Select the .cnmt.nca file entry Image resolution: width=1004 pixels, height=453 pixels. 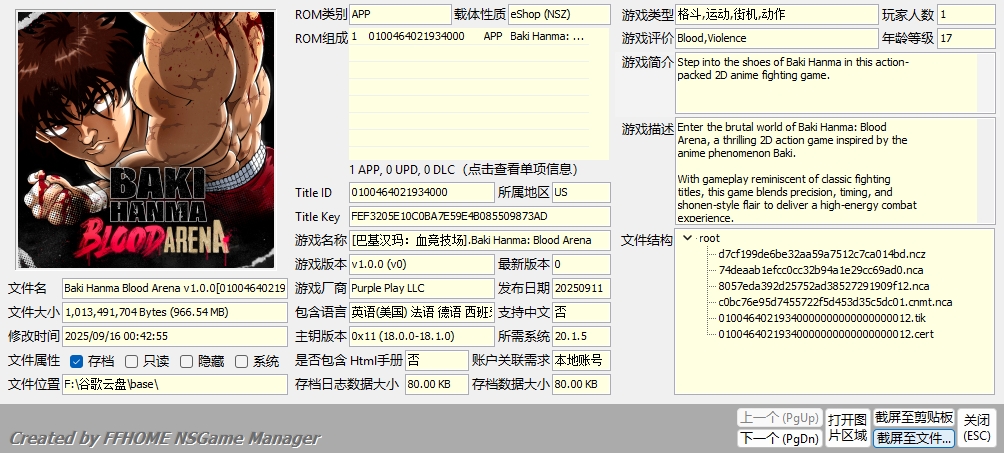835,302
